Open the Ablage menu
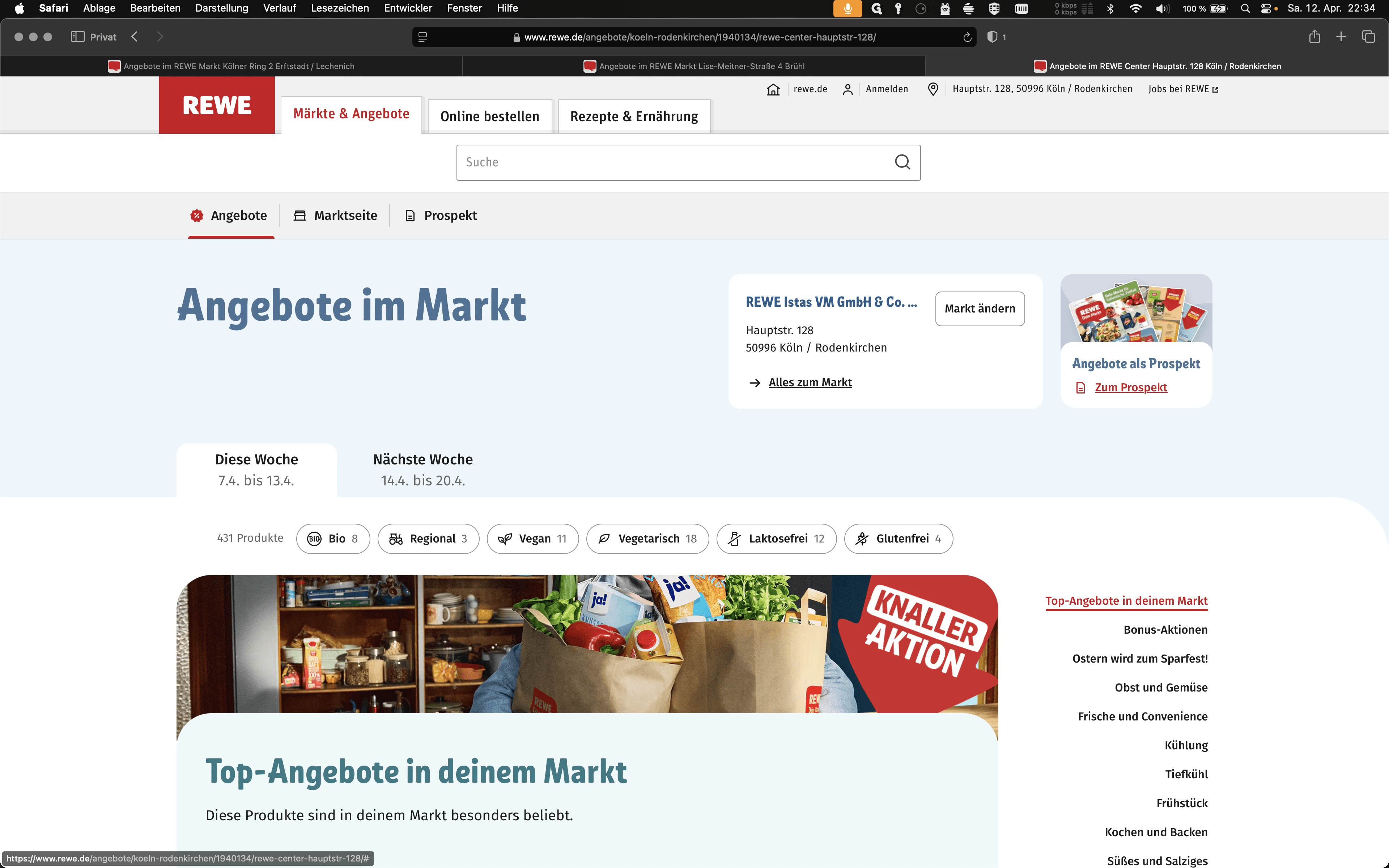Image resolution: width=1389 pixels, height=868 pixels. click(99, 8)
